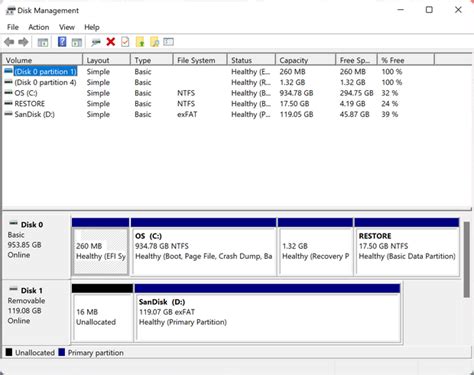Toggle the Show/Hide Console Tree icon
474x375 pixels.
tap(43, 42)
